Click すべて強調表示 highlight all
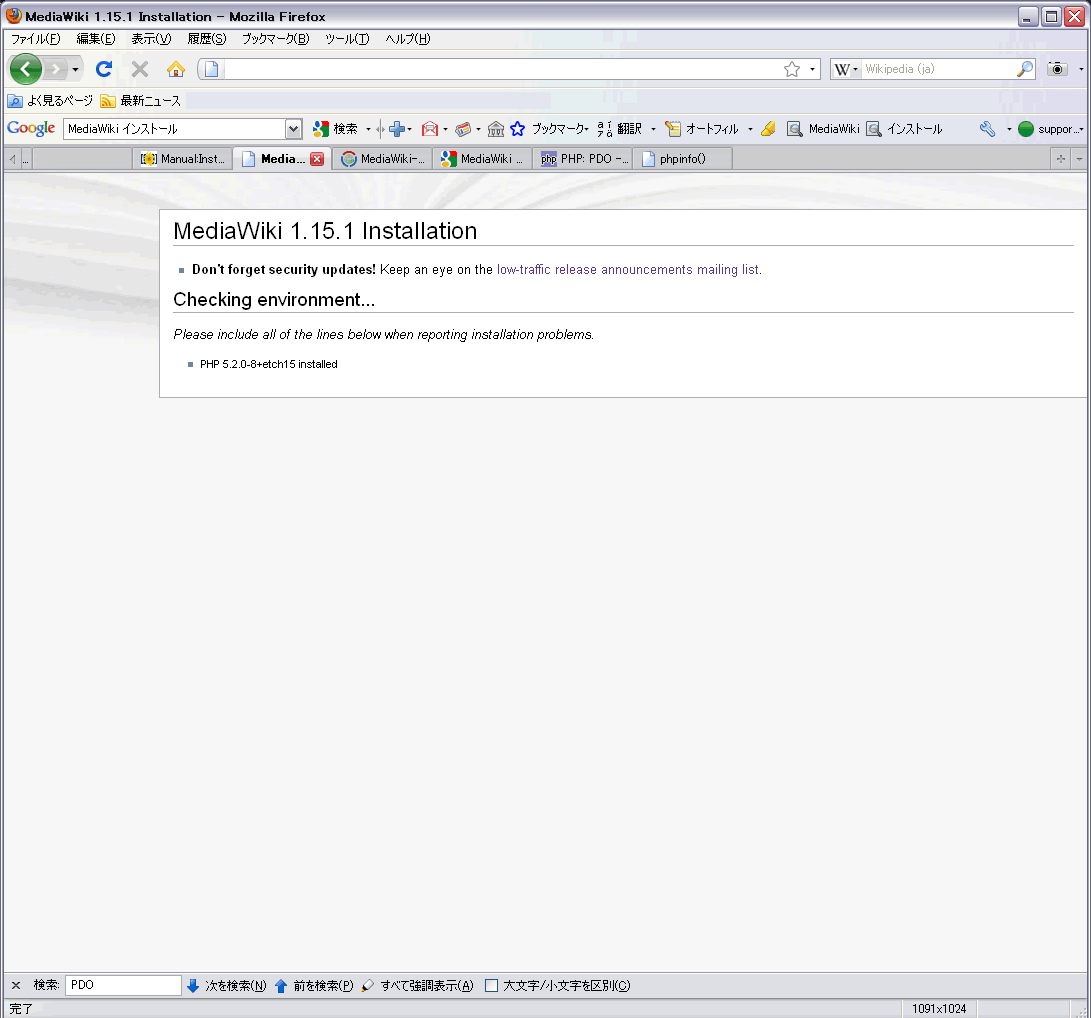This screenshot has width=1091, height=1018. point(418,985)
